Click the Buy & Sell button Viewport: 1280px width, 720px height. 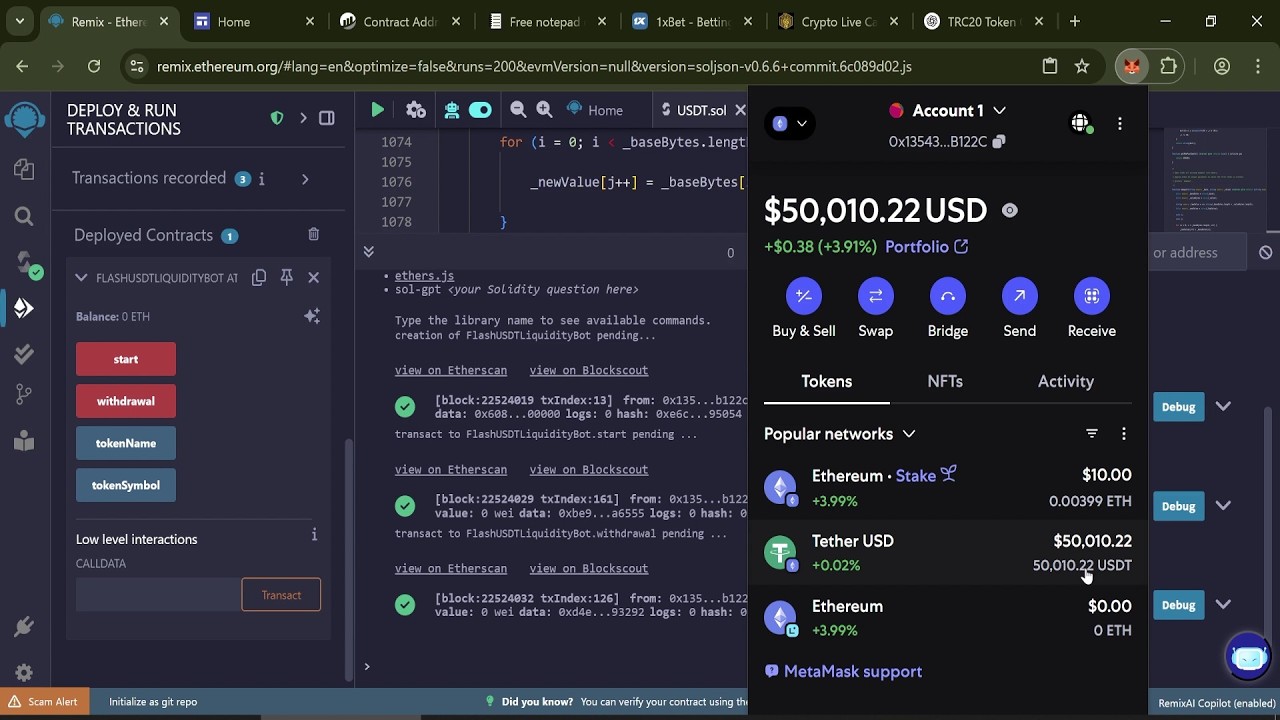pyautogui.click(x=804, y=308)
